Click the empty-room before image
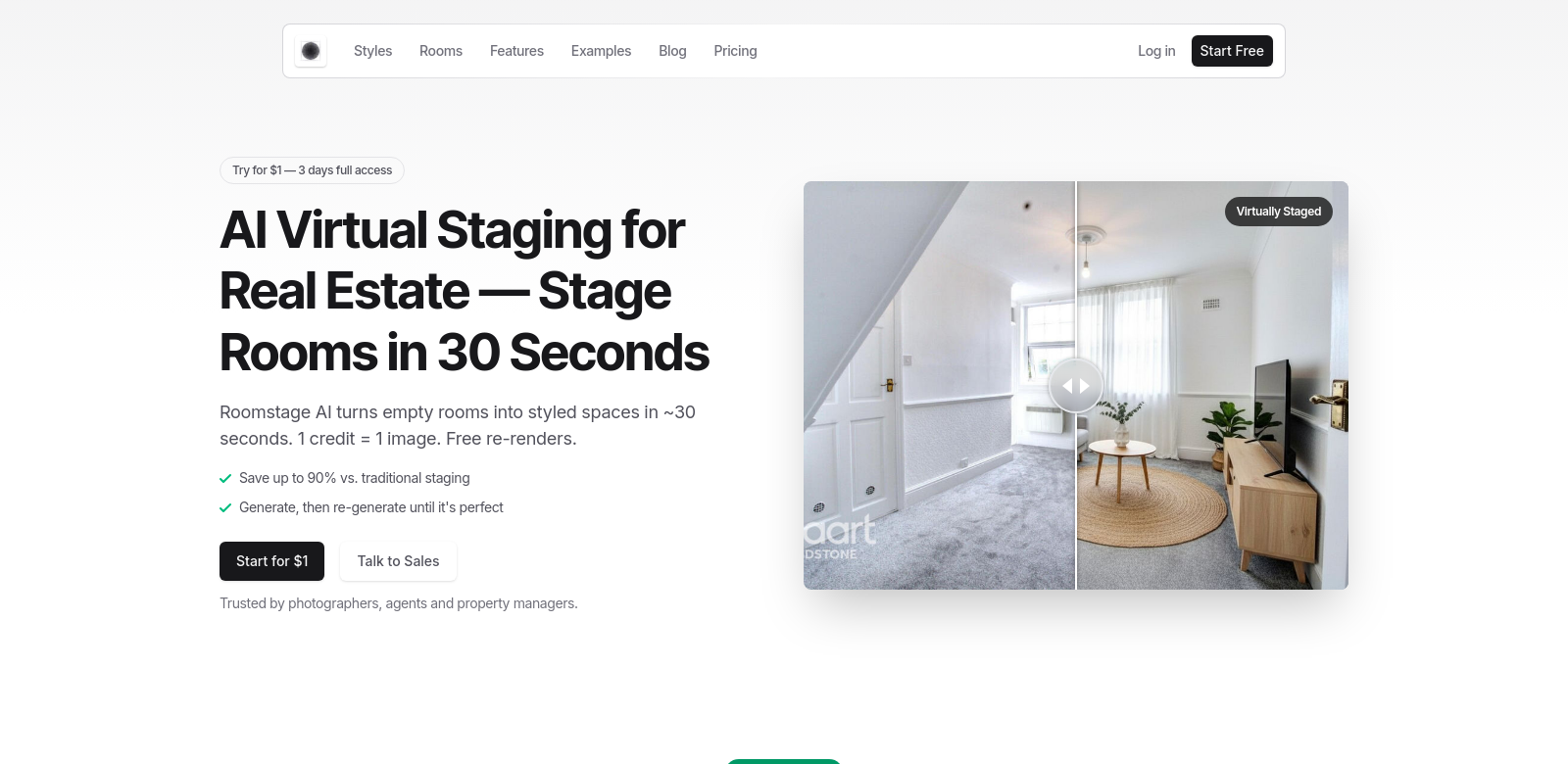1568x764 pixels. (939, 386)
